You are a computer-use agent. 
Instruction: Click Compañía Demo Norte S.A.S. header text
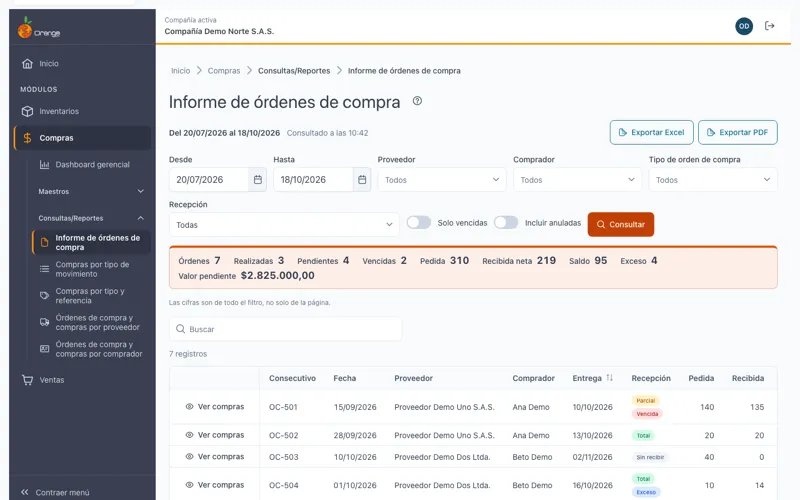tap(219, 31)
